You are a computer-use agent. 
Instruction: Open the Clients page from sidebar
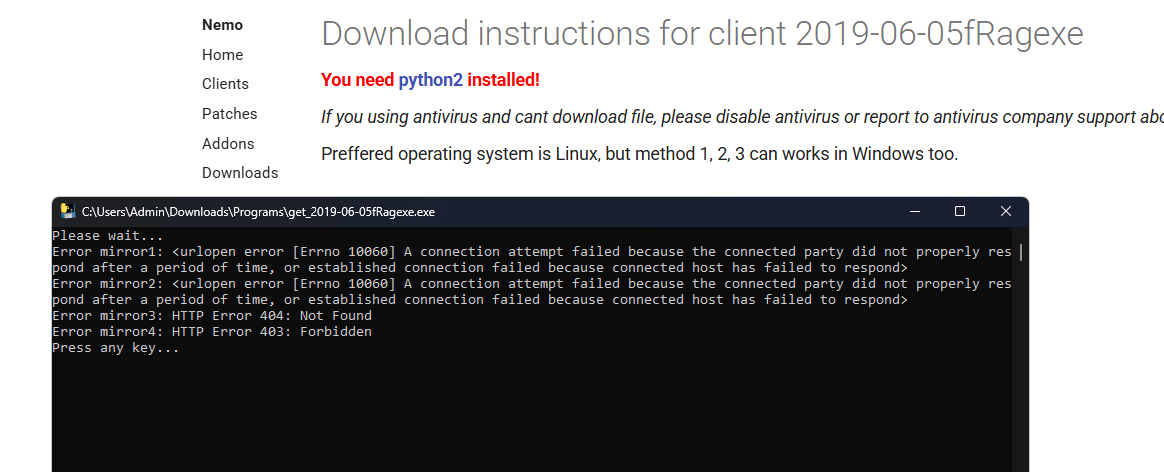click(225, 84)
